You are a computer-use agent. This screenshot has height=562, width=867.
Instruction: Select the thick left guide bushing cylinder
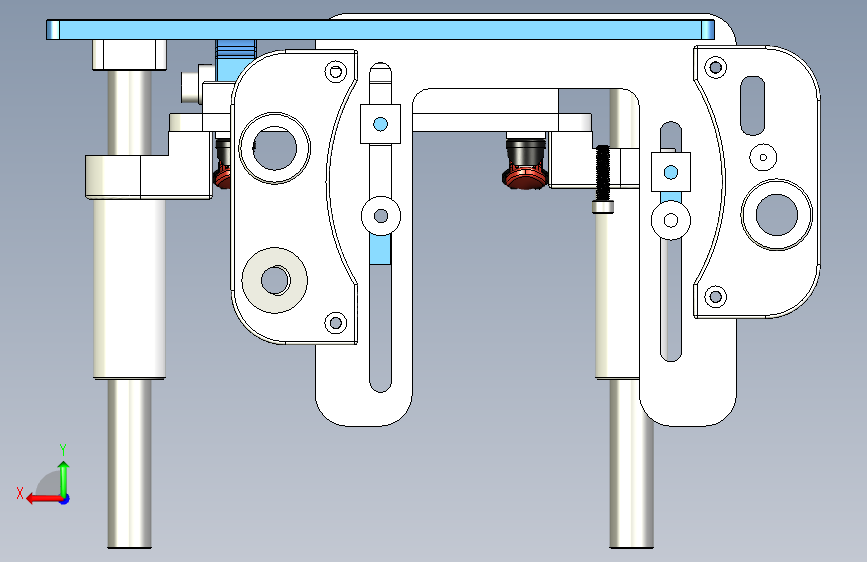pyautogui.click(x=129, y=289)
